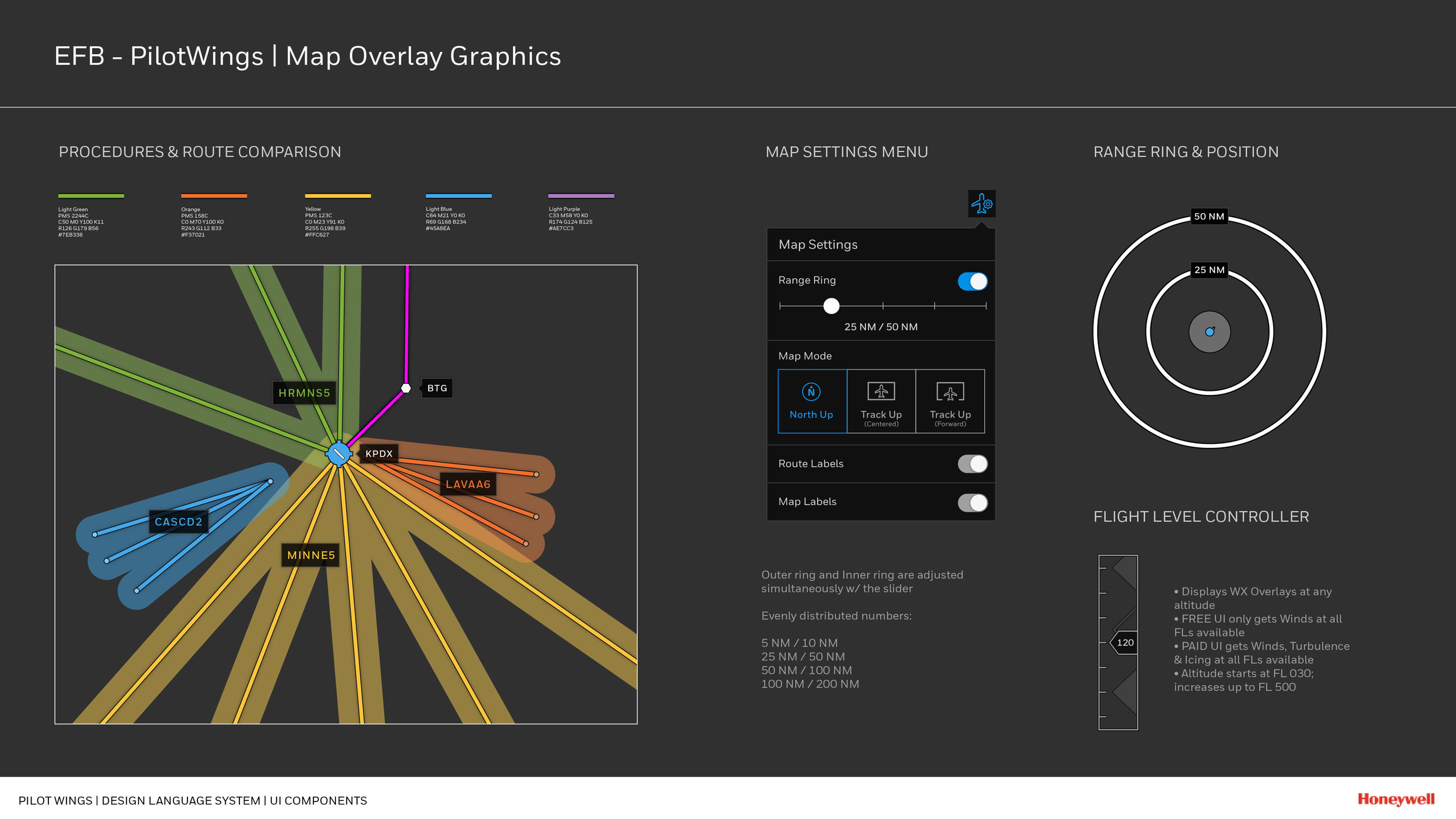Click the BTG hexagon waypoint marker
This screenshot has height=819, width=1456.
(x=406, y=389)
